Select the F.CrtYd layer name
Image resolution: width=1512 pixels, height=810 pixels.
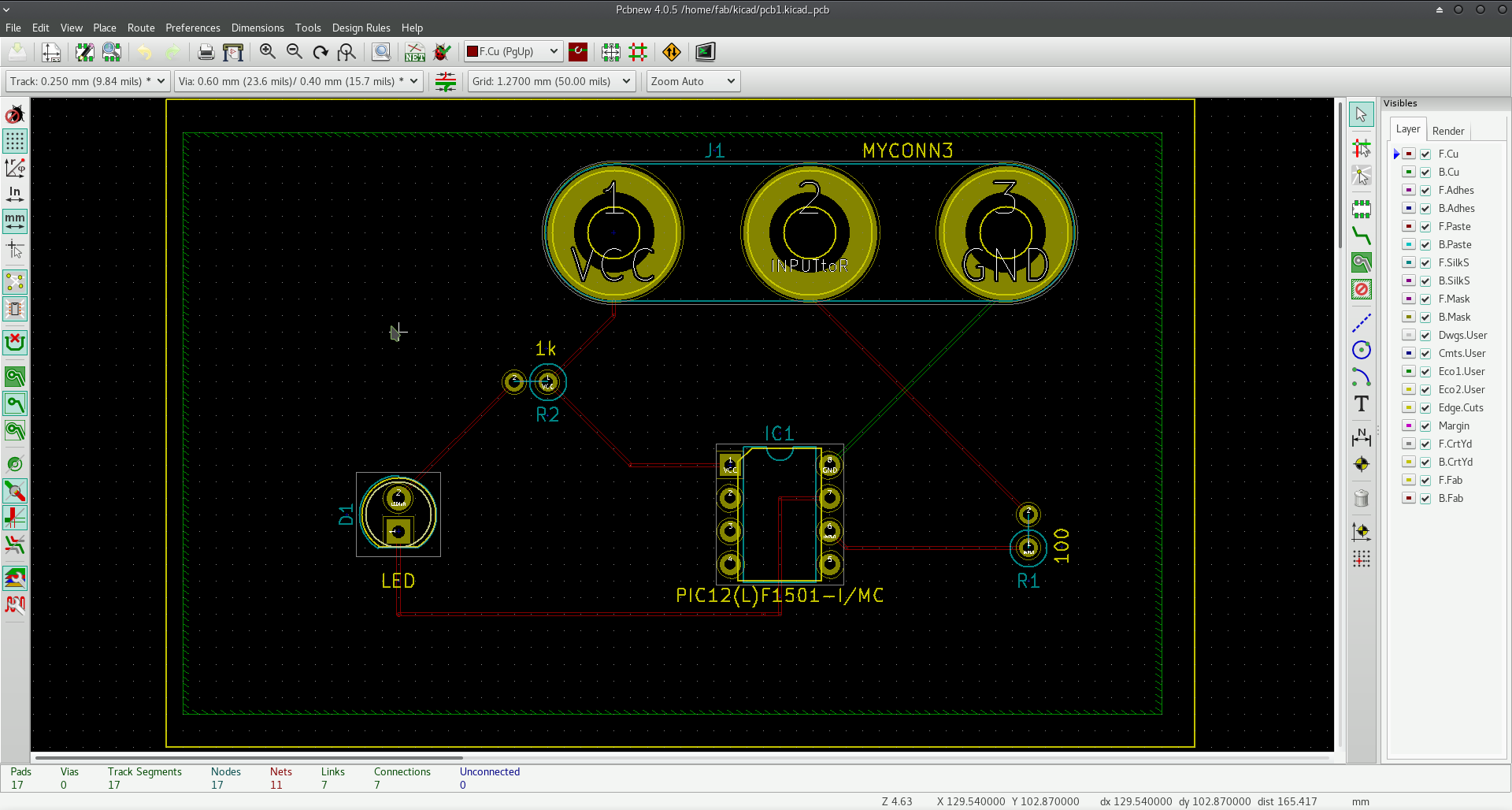point(1455,444)
